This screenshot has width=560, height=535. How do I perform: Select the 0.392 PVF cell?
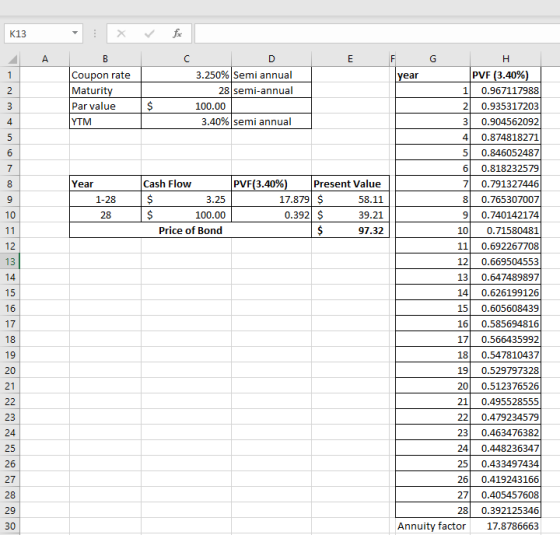pos(271,215)
